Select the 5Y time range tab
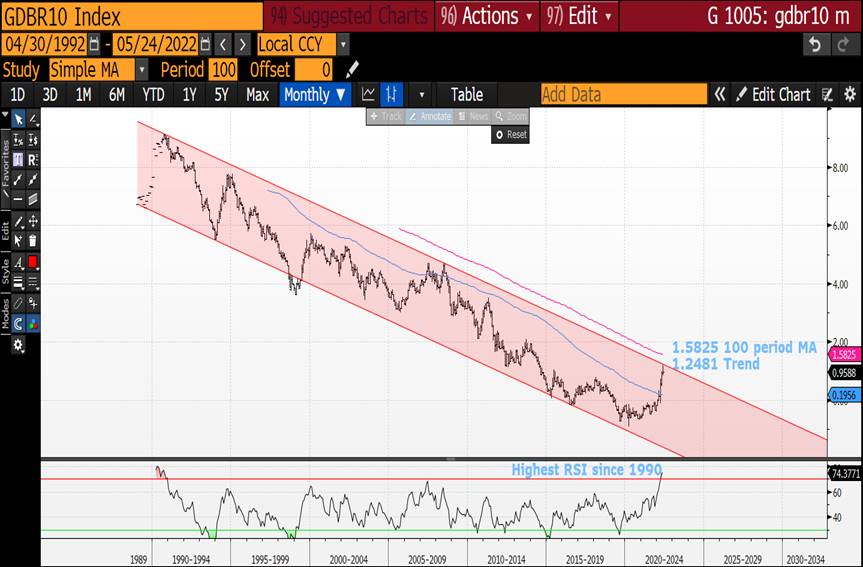The image size is (863, 567). 221,94
